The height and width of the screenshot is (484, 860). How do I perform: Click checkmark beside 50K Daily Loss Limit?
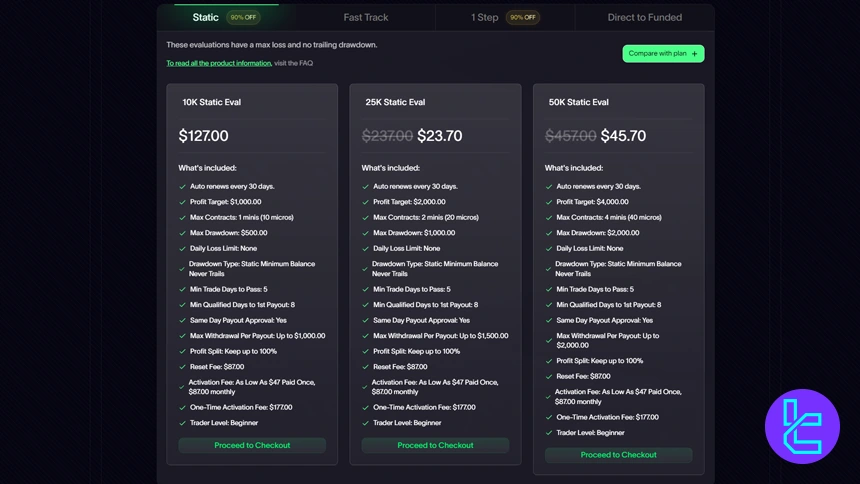tap(549, 248)
